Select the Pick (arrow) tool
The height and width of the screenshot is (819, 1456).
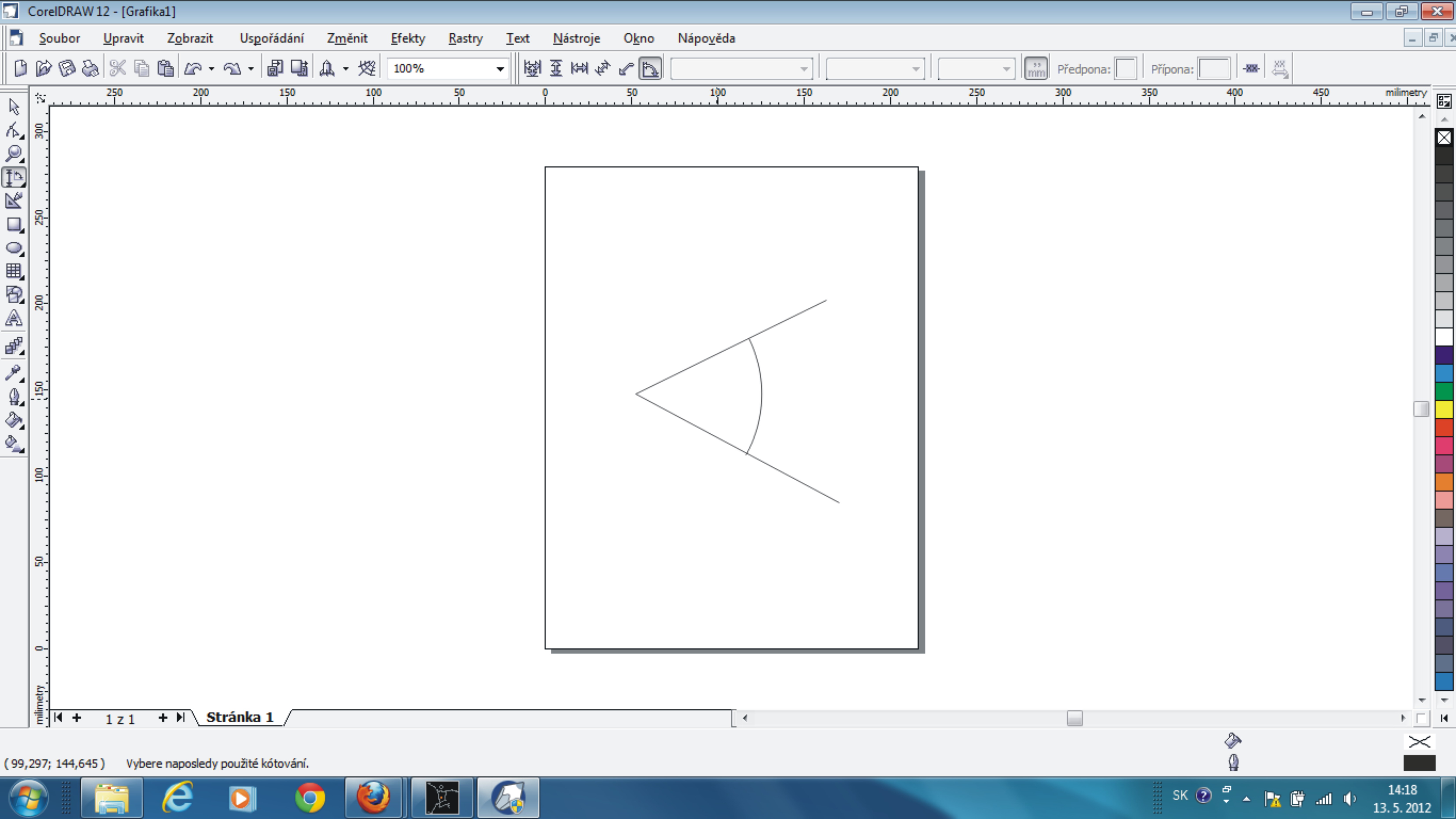click(14, 106)
